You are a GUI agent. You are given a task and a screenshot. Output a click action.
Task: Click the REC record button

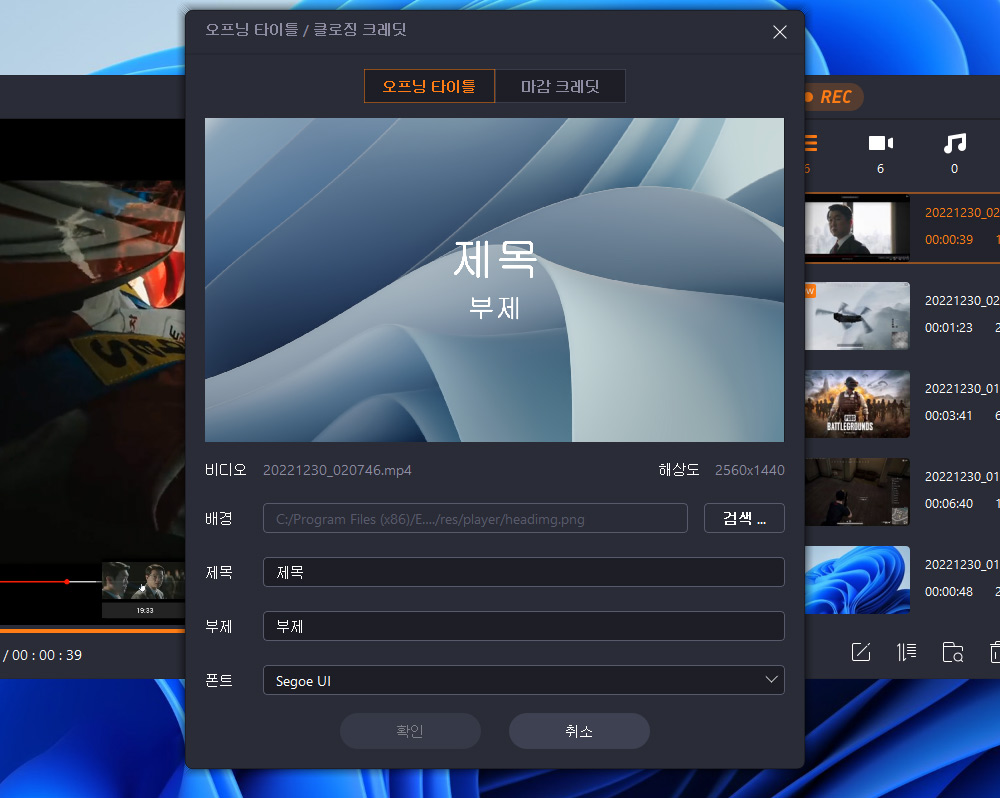834,97
